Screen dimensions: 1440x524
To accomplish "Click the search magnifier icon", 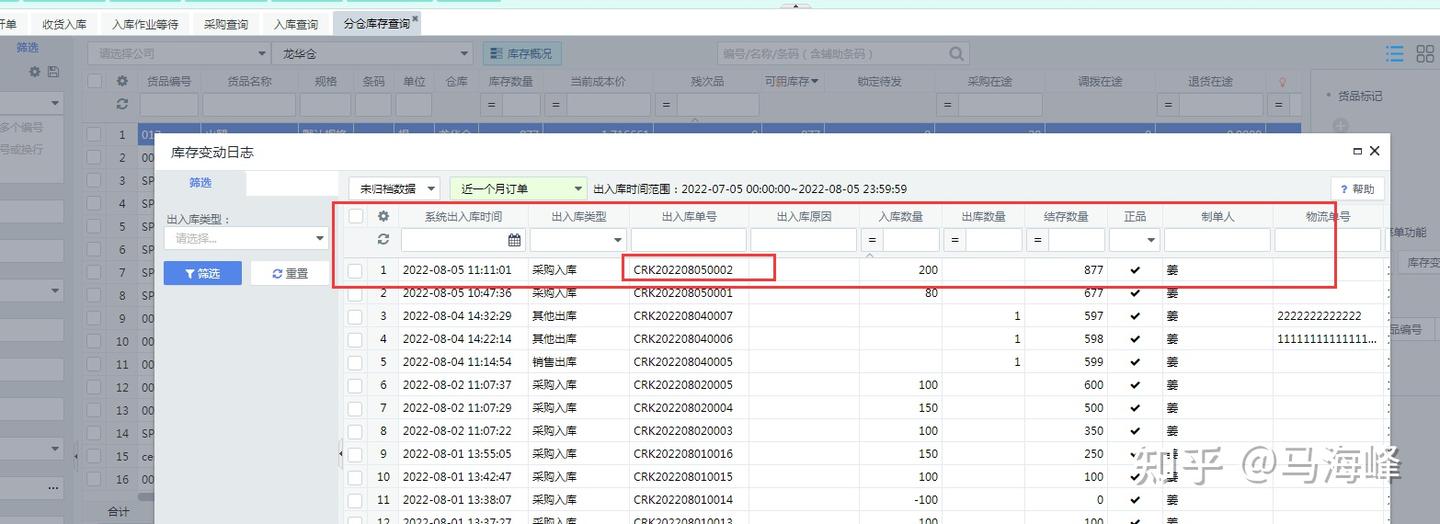I will coord(957,53).
